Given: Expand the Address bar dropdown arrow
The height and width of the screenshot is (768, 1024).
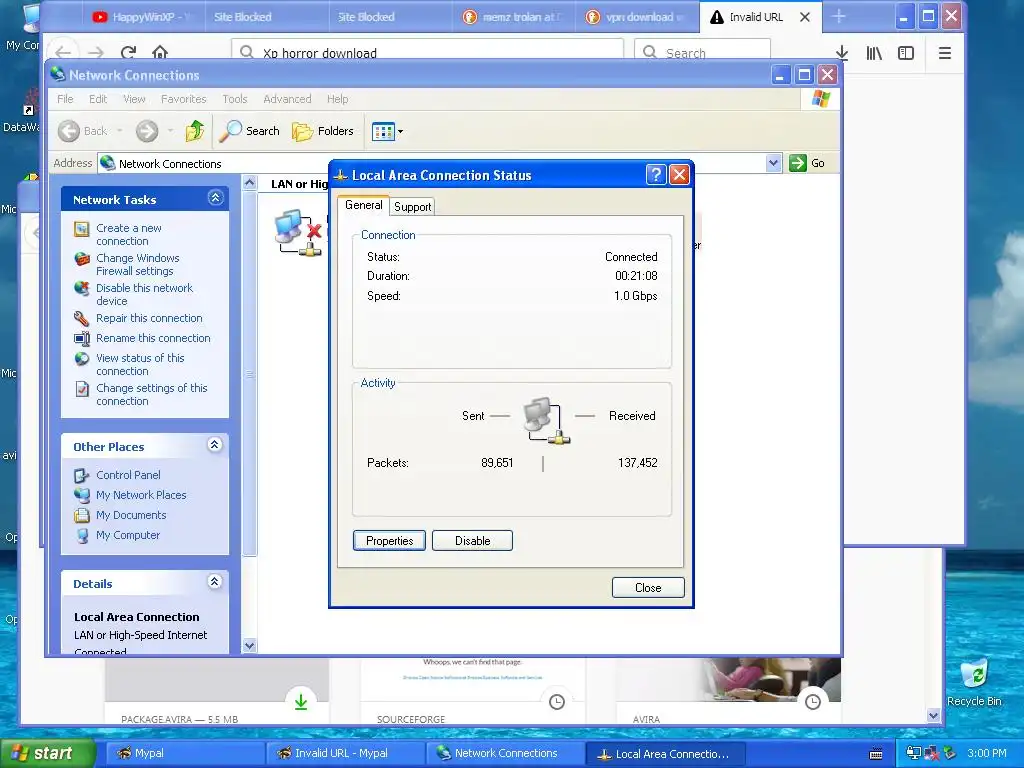Looking at the screenshot, I should 773,163.
